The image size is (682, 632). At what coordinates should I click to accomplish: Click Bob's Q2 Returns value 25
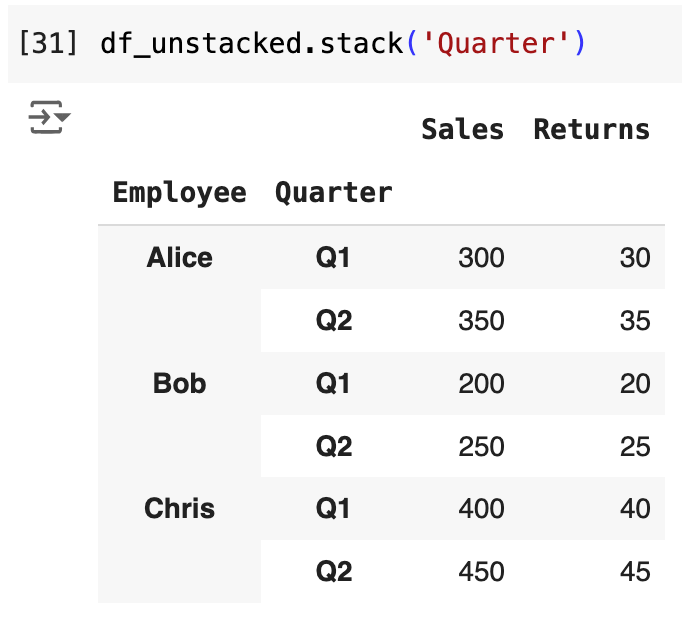(x=635, y=447)
